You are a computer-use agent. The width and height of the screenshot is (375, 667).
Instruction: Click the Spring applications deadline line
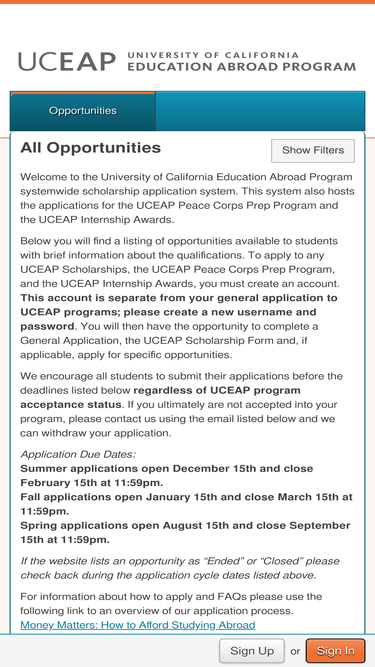coord(185,533)
